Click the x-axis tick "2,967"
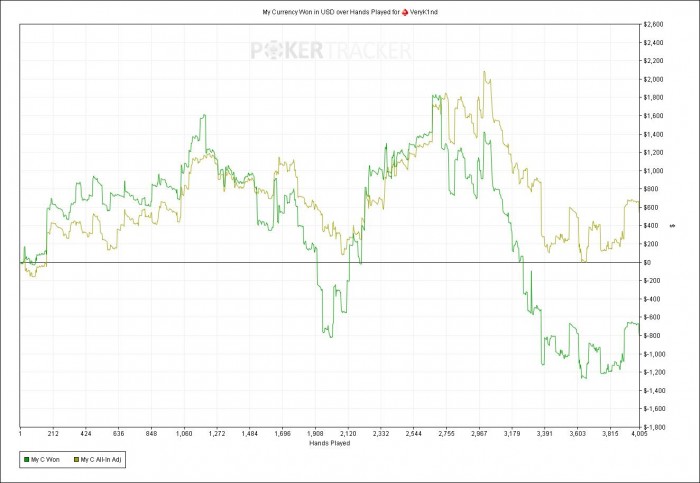Image resolution: width=700 pixels, height=483 pixels. tap(479, 433)
